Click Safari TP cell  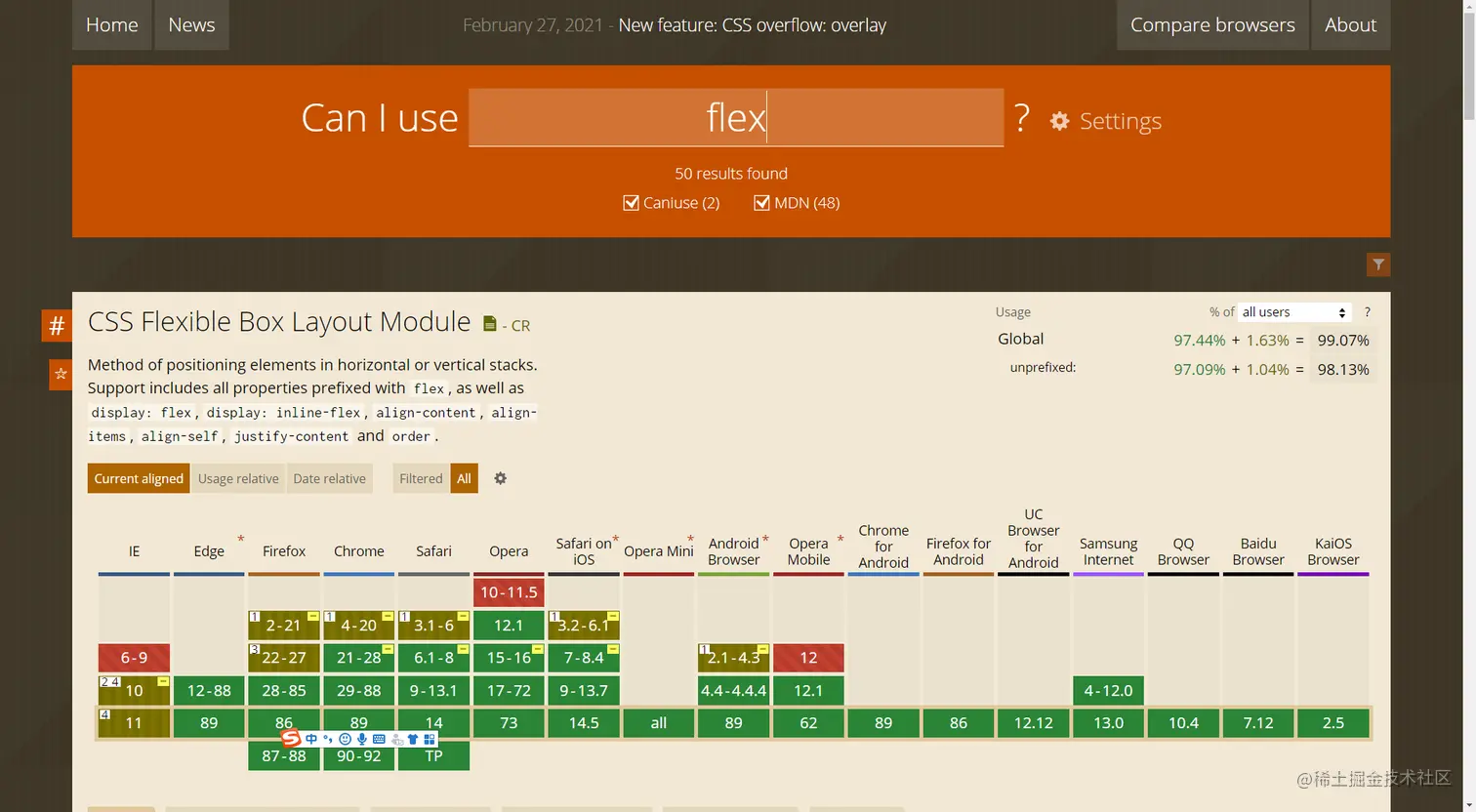[x=433, y=755]
